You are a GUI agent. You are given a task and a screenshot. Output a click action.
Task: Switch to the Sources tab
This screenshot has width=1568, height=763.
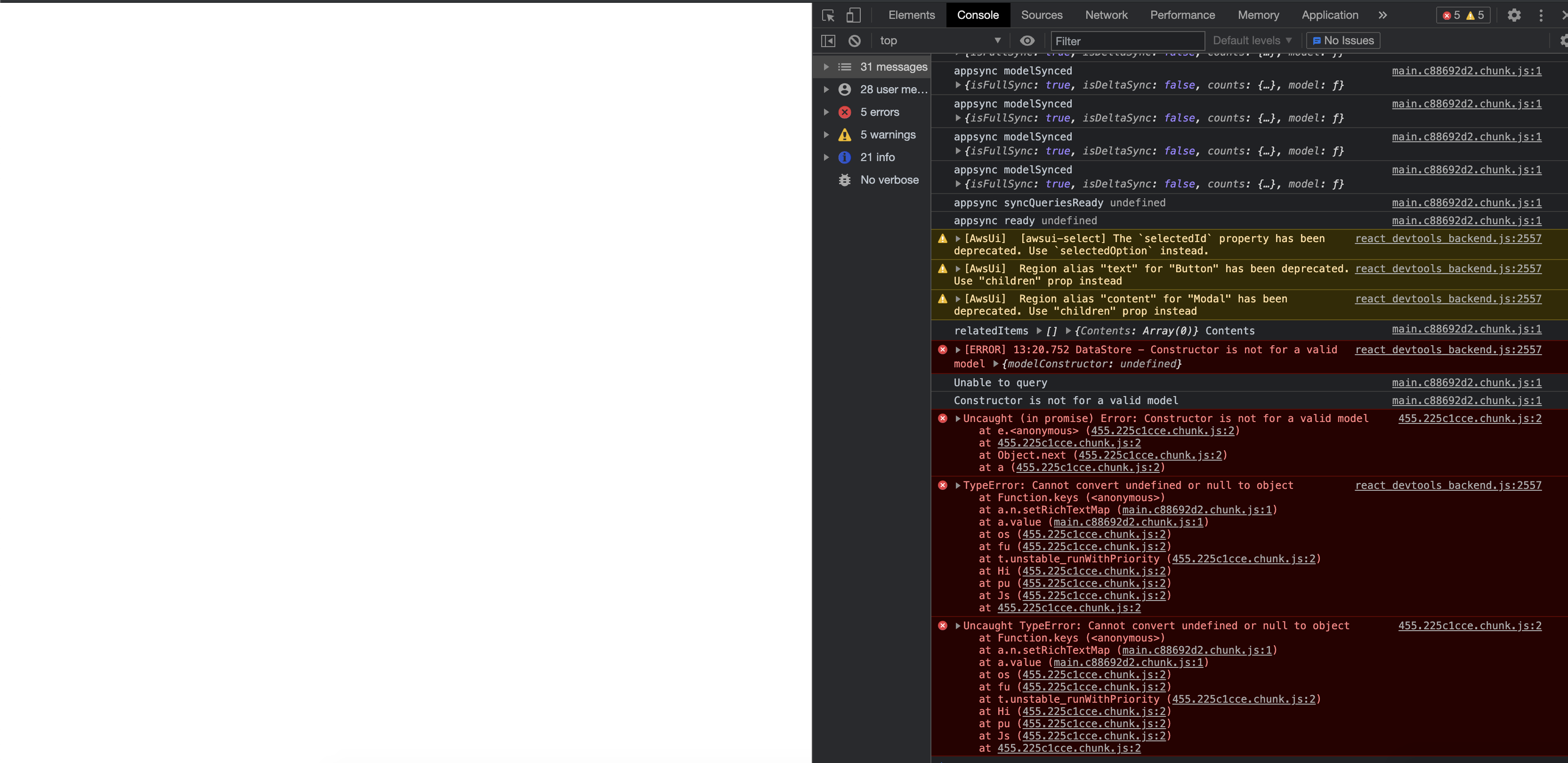point(1042,15)
